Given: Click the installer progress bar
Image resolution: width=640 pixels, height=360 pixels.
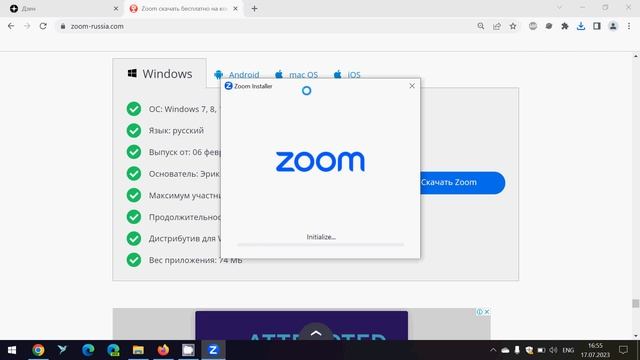Looking at the screenshot, I should pos(320,244).
